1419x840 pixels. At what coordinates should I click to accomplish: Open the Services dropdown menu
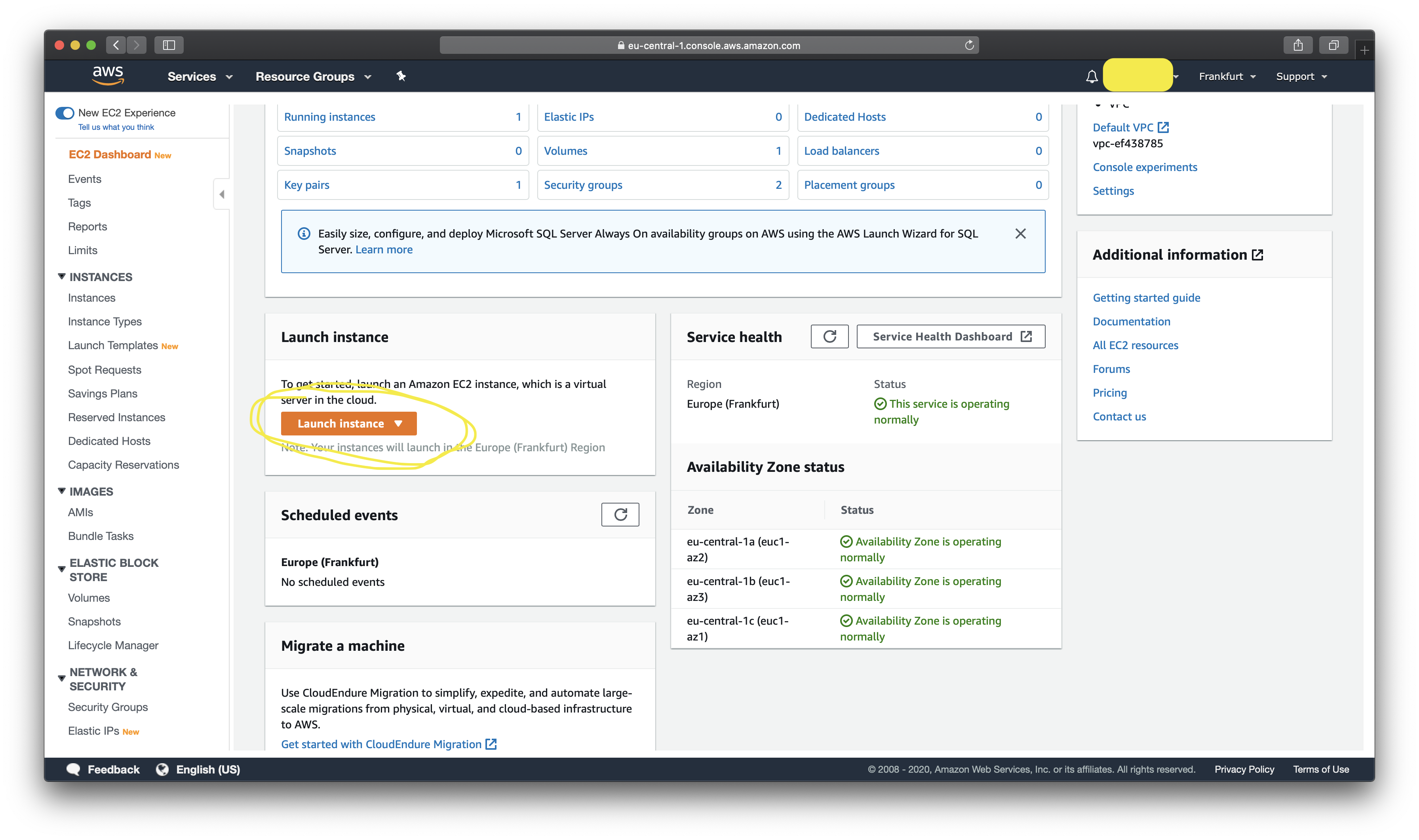click(x=200, y=76)
